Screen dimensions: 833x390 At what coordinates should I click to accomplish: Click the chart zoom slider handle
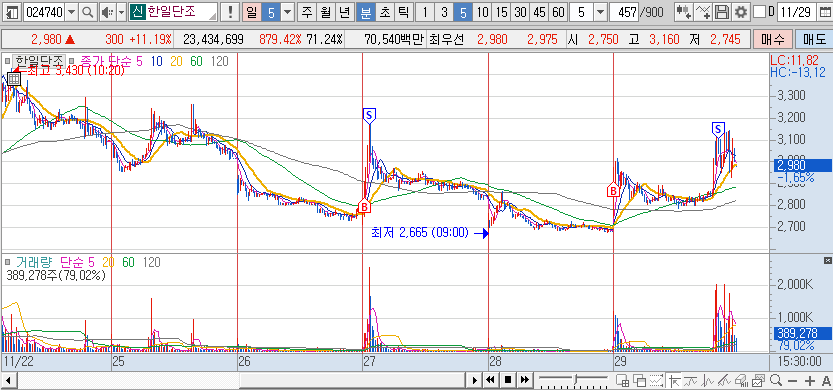575,380
